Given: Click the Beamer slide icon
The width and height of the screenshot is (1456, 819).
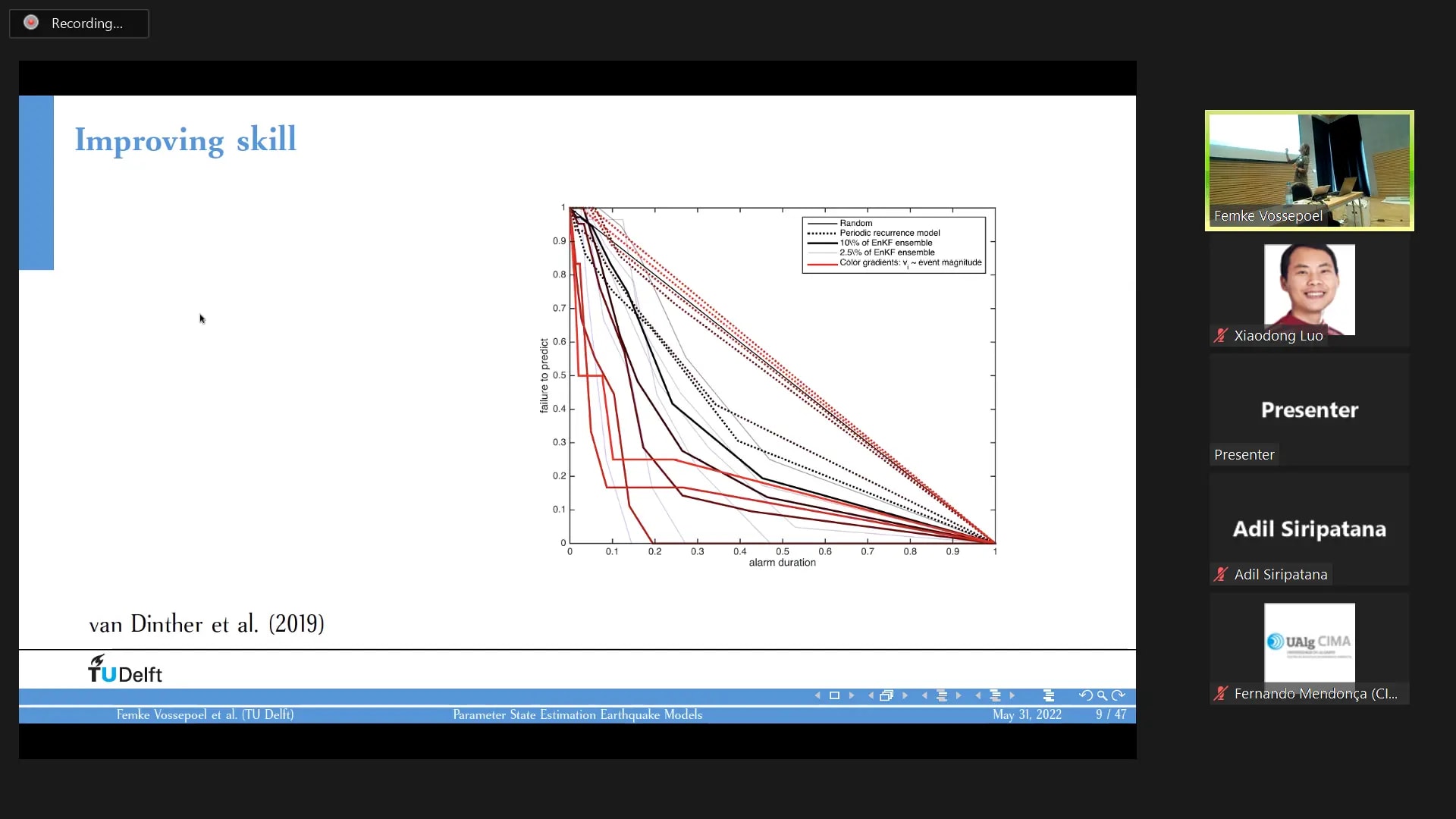Looking at the screenshot, I should [834, 695].
